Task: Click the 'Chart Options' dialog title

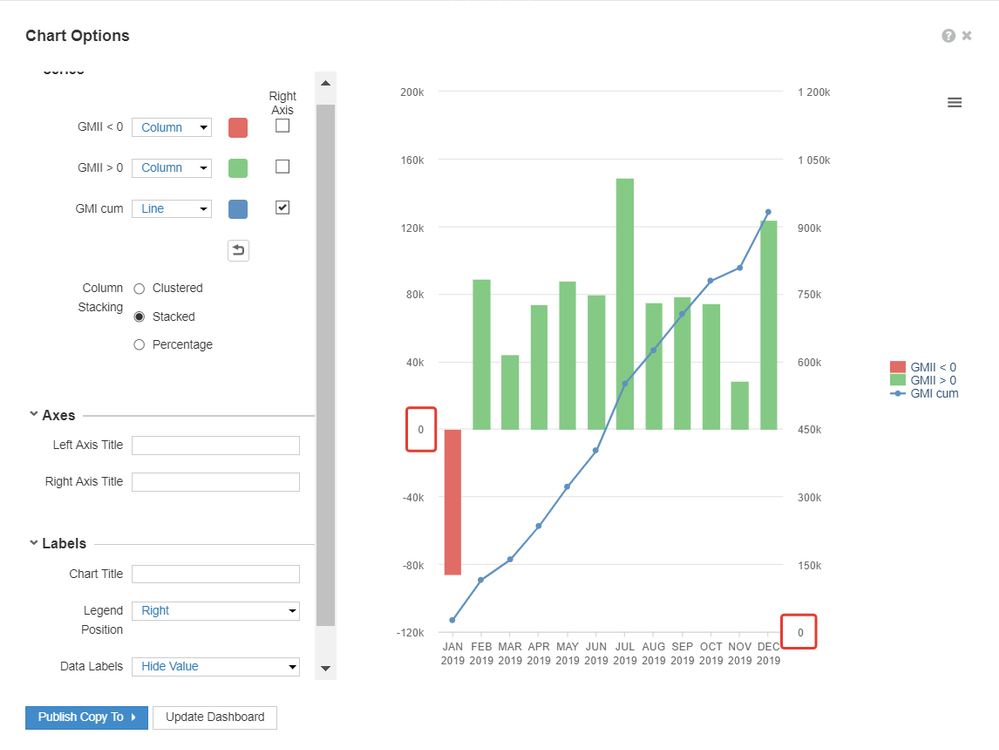Action: coord(77,36)
